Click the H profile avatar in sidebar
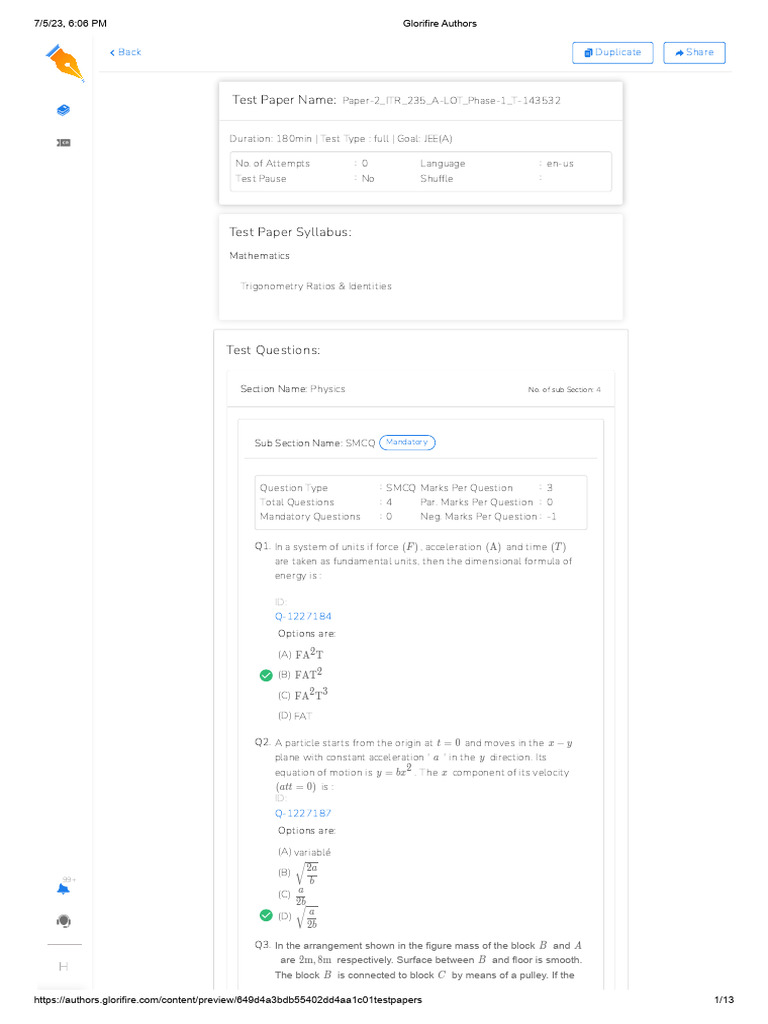 coord(64,966)
